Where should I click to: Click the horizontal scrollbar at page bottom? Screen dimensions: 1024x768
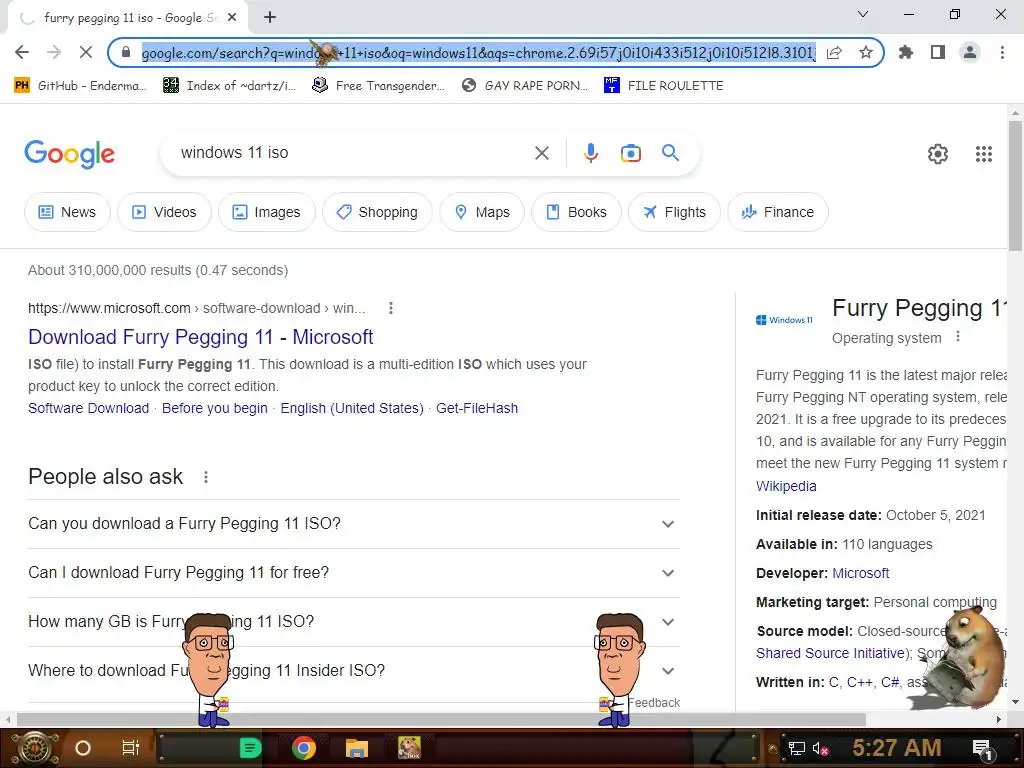[441, 719]
